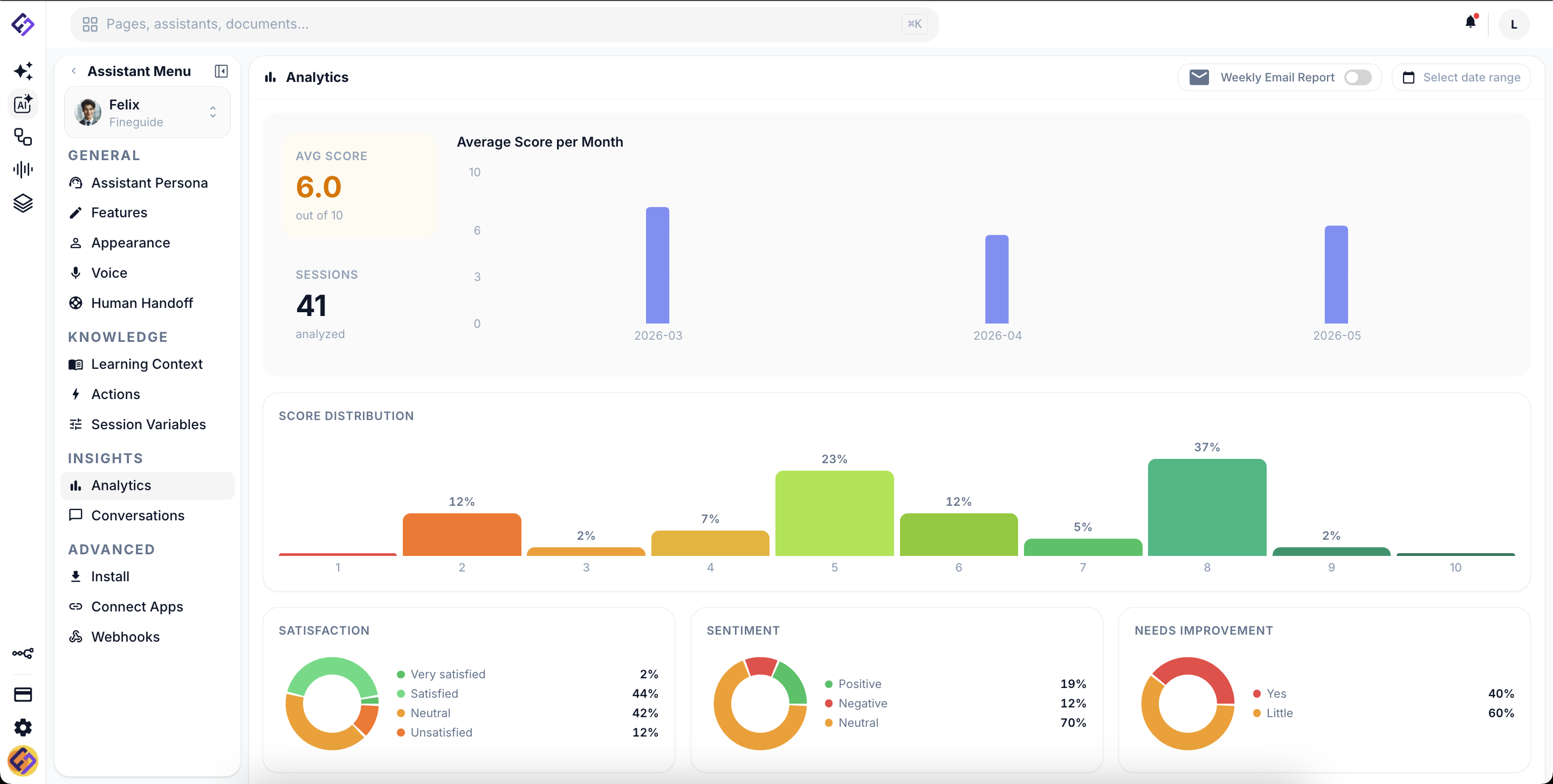1553x784 pixels.
Task: Click the Sentiment donut chart
Action: [x=760, y=703]
